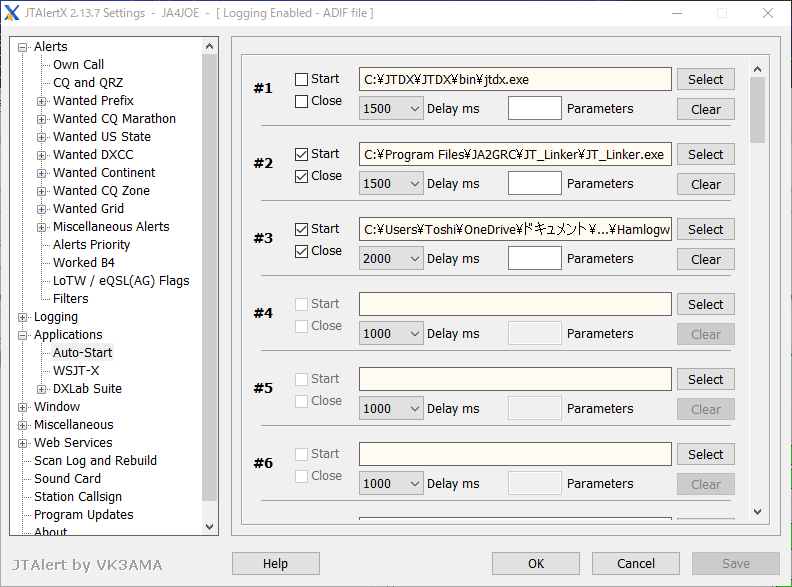Expand the Miscellaneous Alerts node
Screen dimensions: 792x587
[41, 227]
